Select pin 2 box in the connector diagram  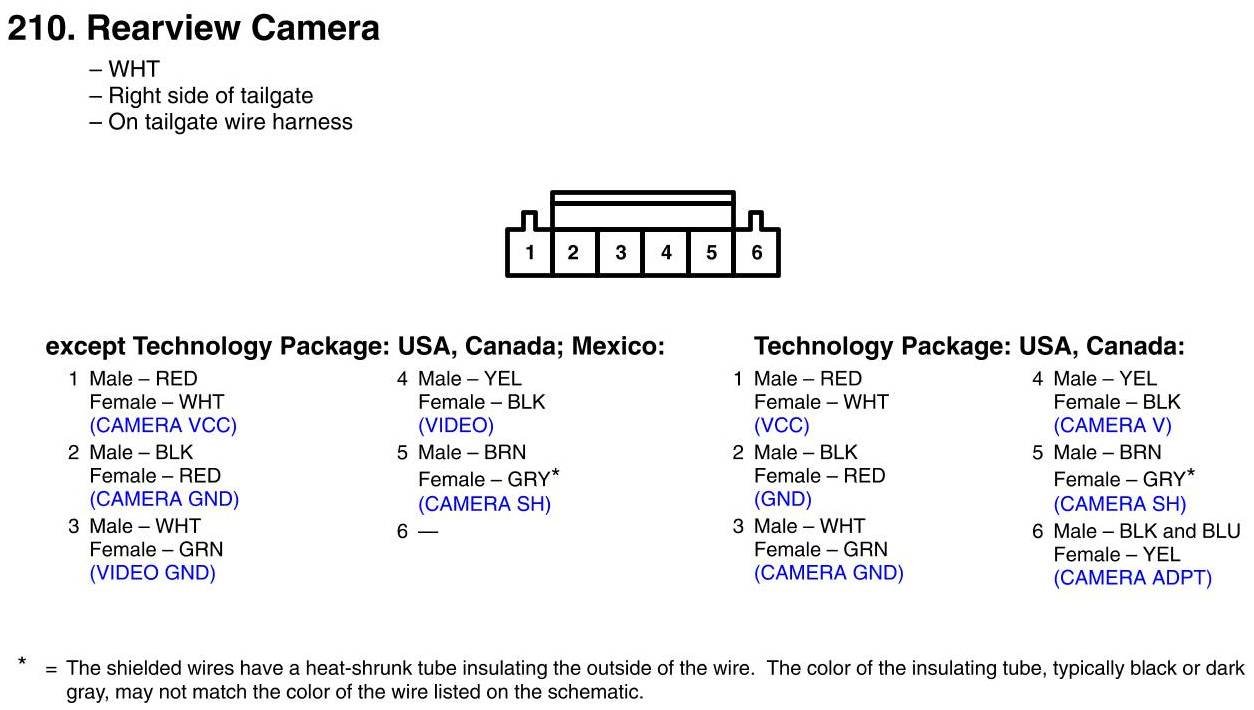point(573,253)
